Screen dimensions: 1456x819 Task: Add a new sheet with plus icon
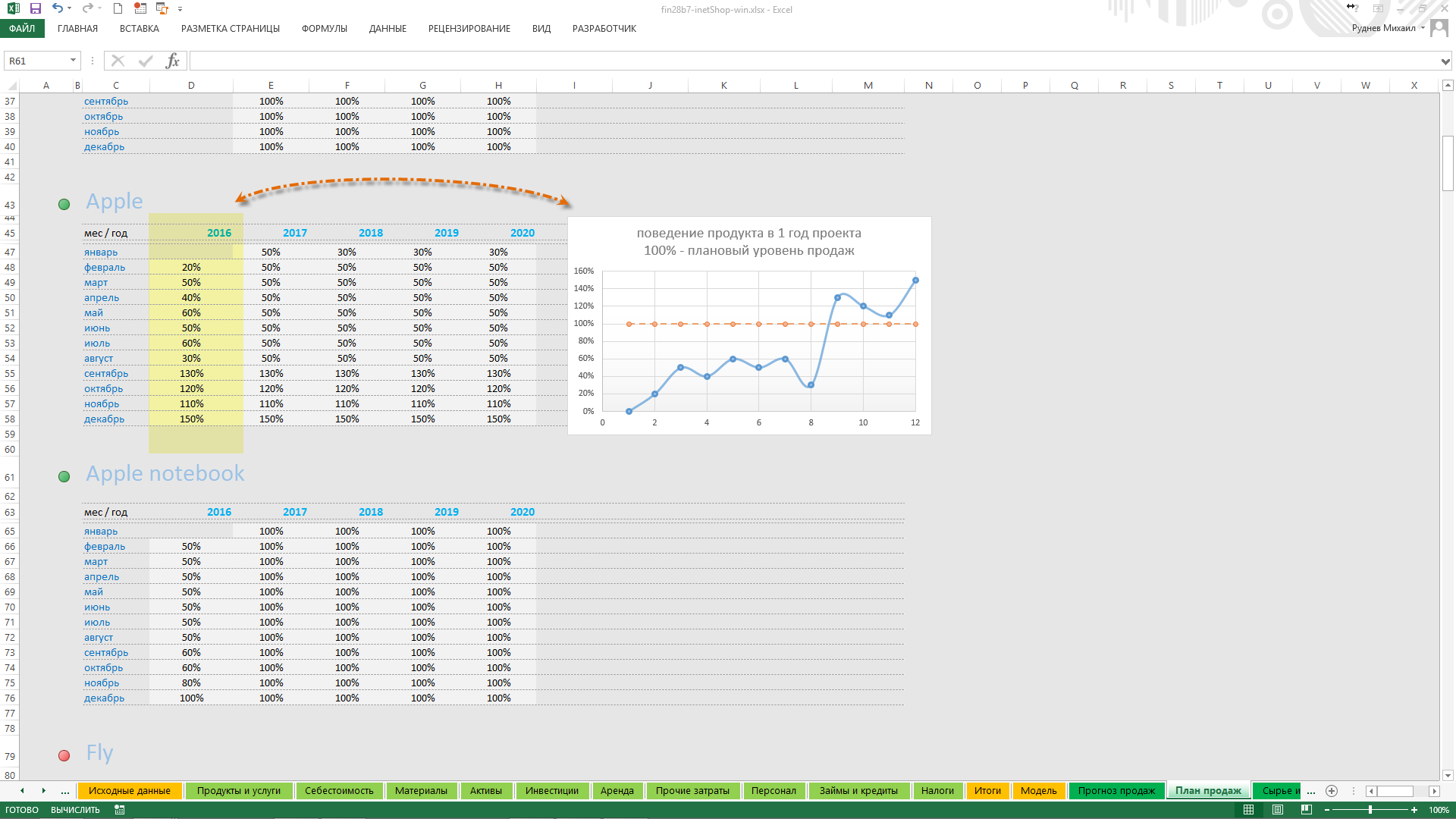pos(1332,791)
